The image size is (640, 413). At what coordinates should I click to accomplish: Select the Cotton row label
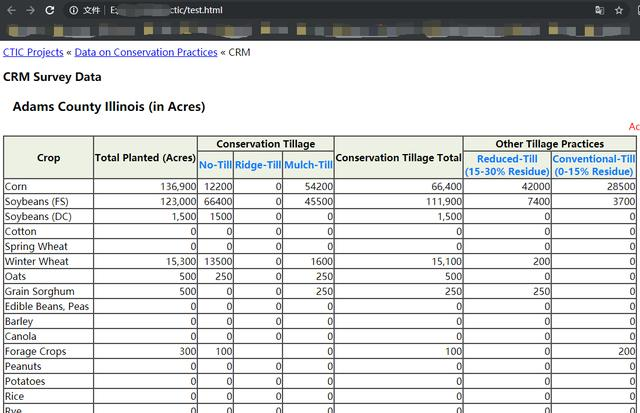pyautogui.click(x=21, y=231)
